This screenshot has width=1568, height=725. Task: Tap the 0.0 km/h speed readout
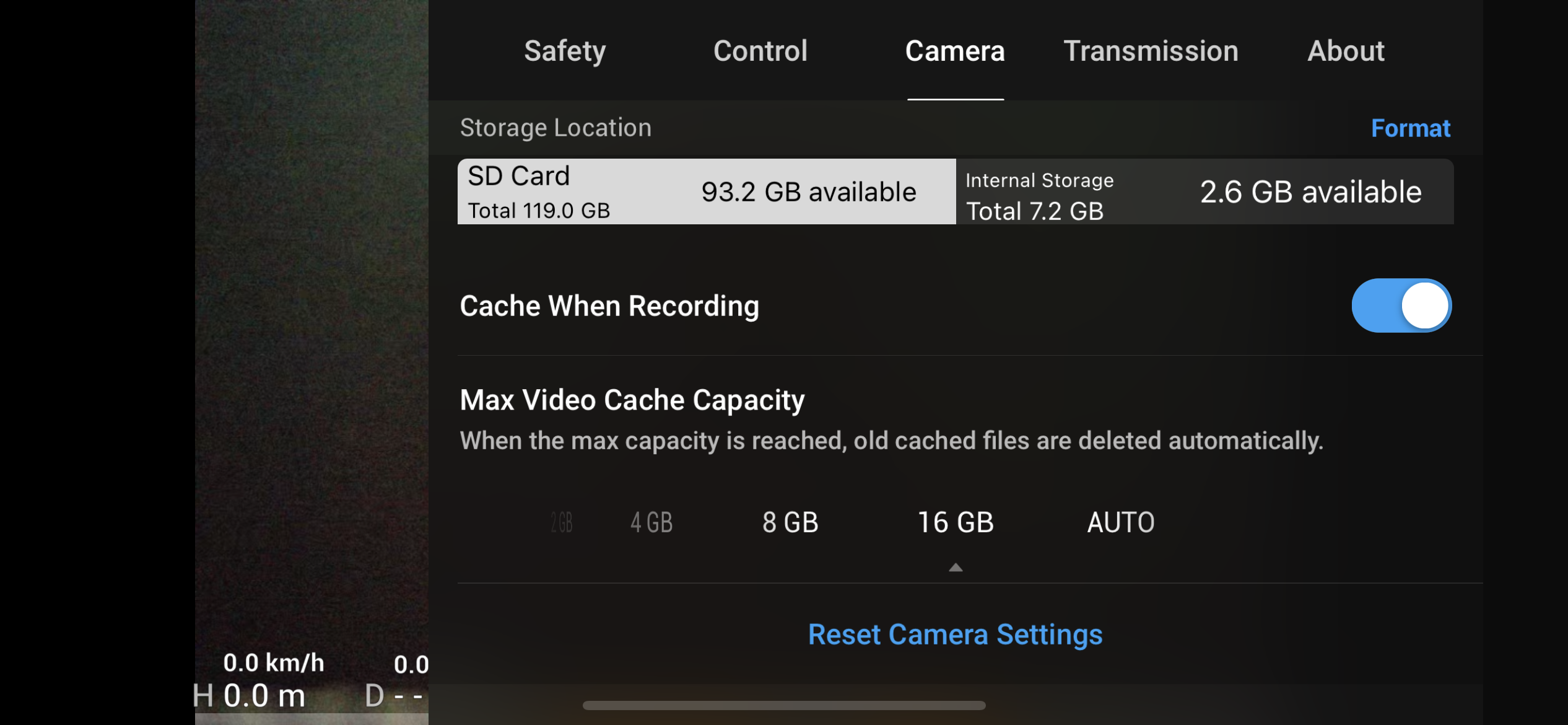(x=273, y=663)
